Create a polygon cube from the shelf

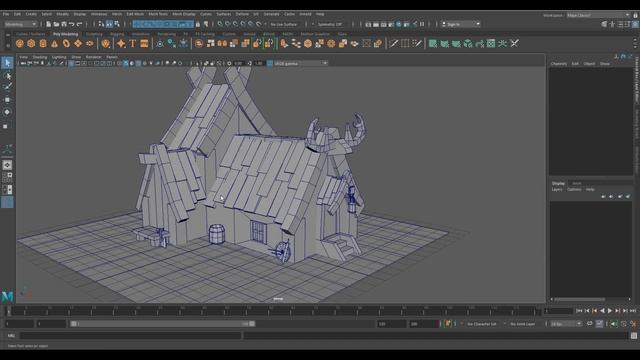click(31, 44)
